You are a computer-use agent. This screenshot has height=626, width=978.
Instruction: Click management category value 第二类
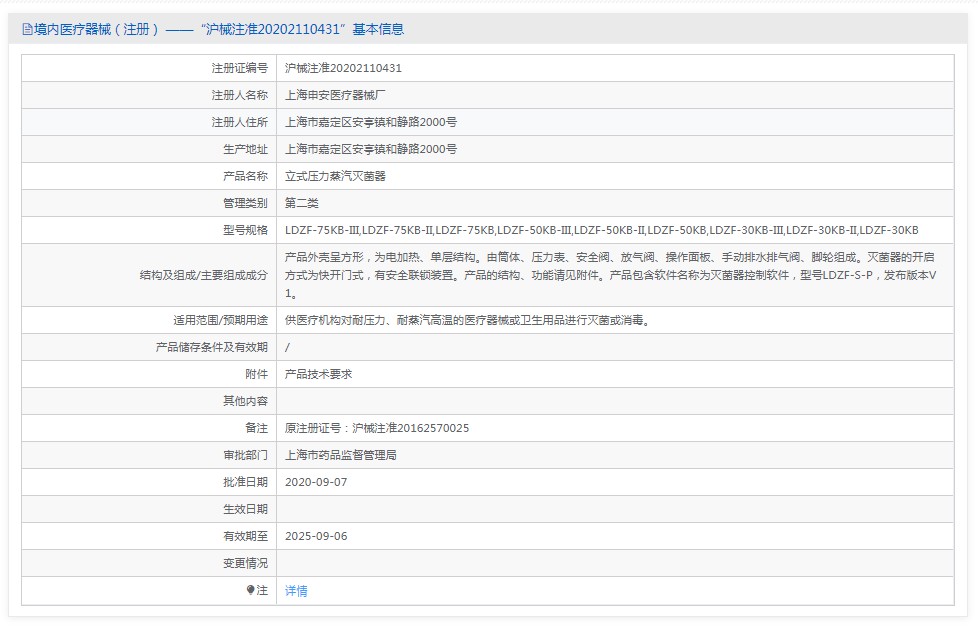(301, 203)
